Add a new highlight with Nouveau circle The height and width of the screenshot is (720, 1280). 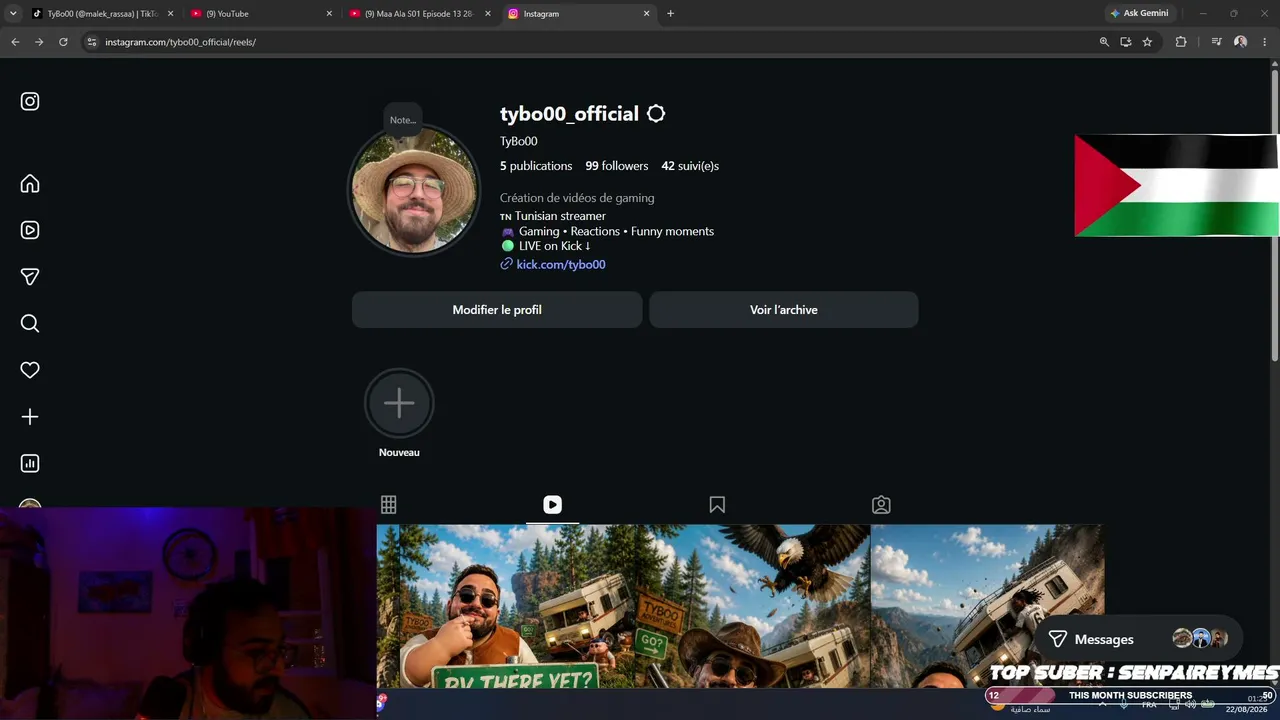pos(399,403)
